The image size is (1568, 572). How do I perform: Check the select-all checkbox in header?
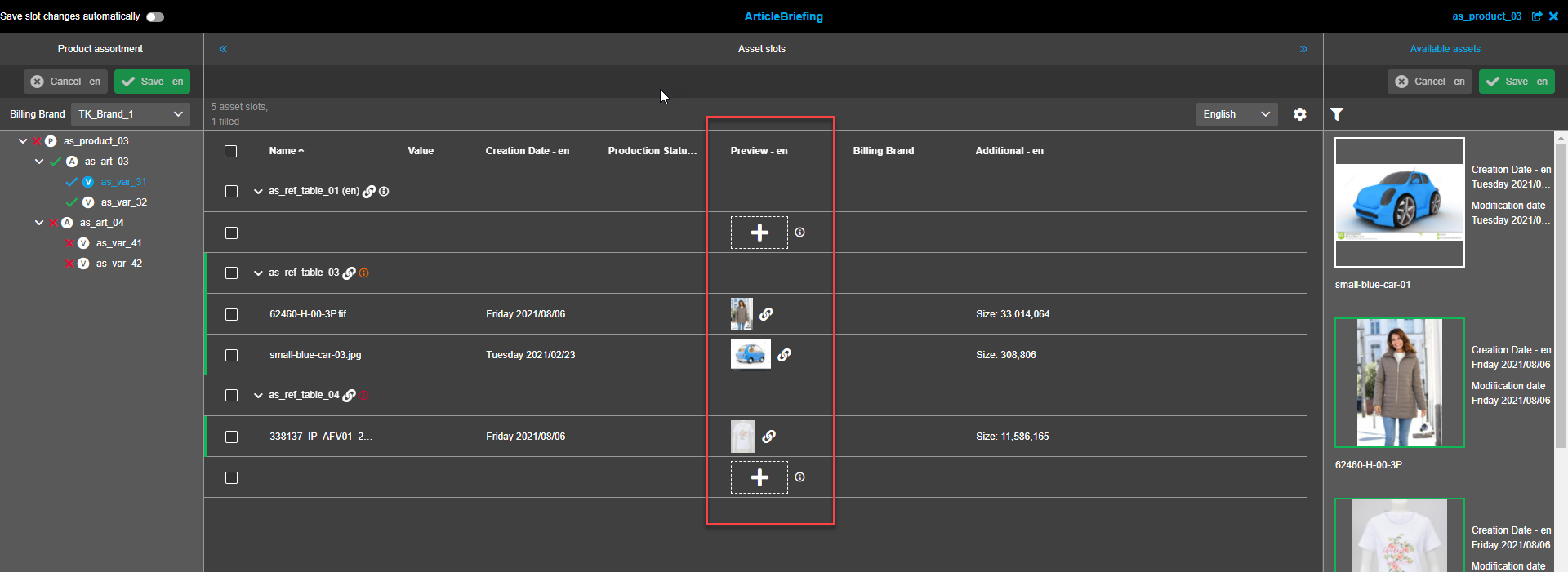coord(231,151)
